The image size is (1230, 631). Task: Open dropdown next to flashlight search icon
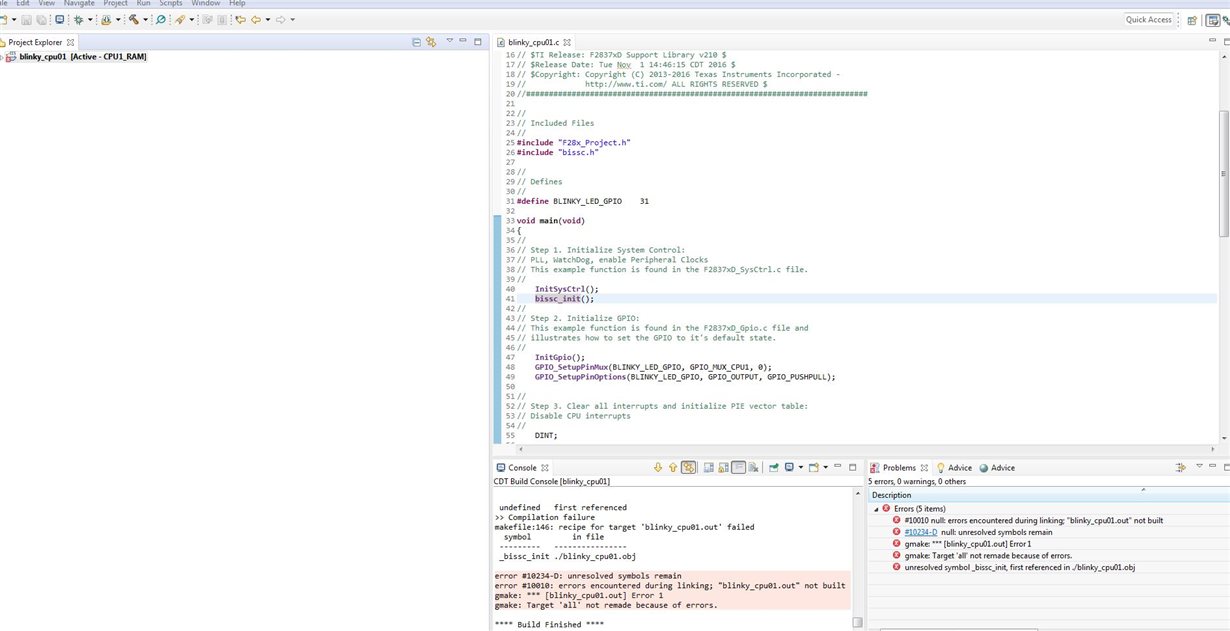point(192,20)
